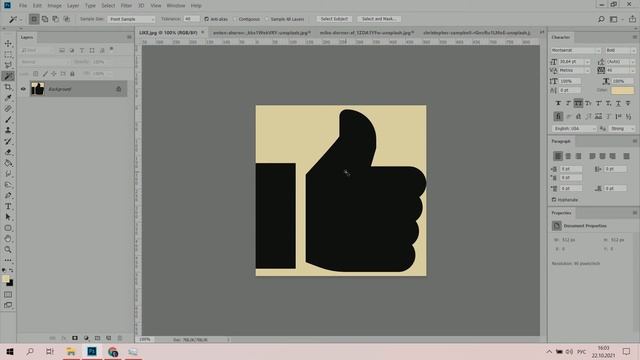Select the Crop tool

coord(8,87)
